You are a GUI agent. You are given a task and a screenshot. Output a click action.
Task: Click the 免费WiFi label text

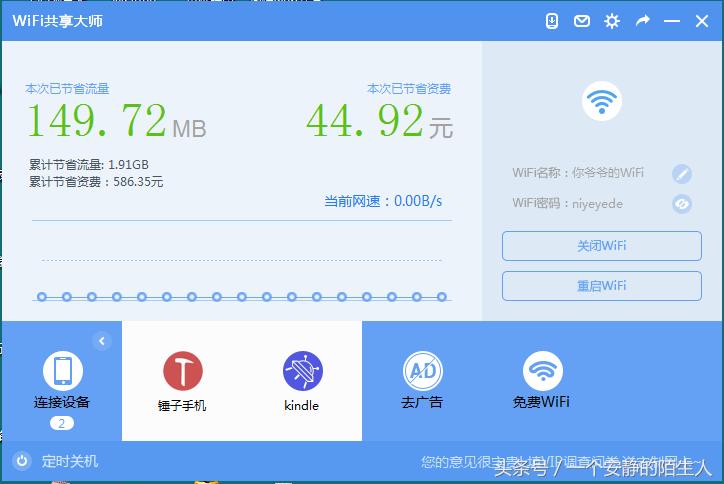[x=541, y=402]
